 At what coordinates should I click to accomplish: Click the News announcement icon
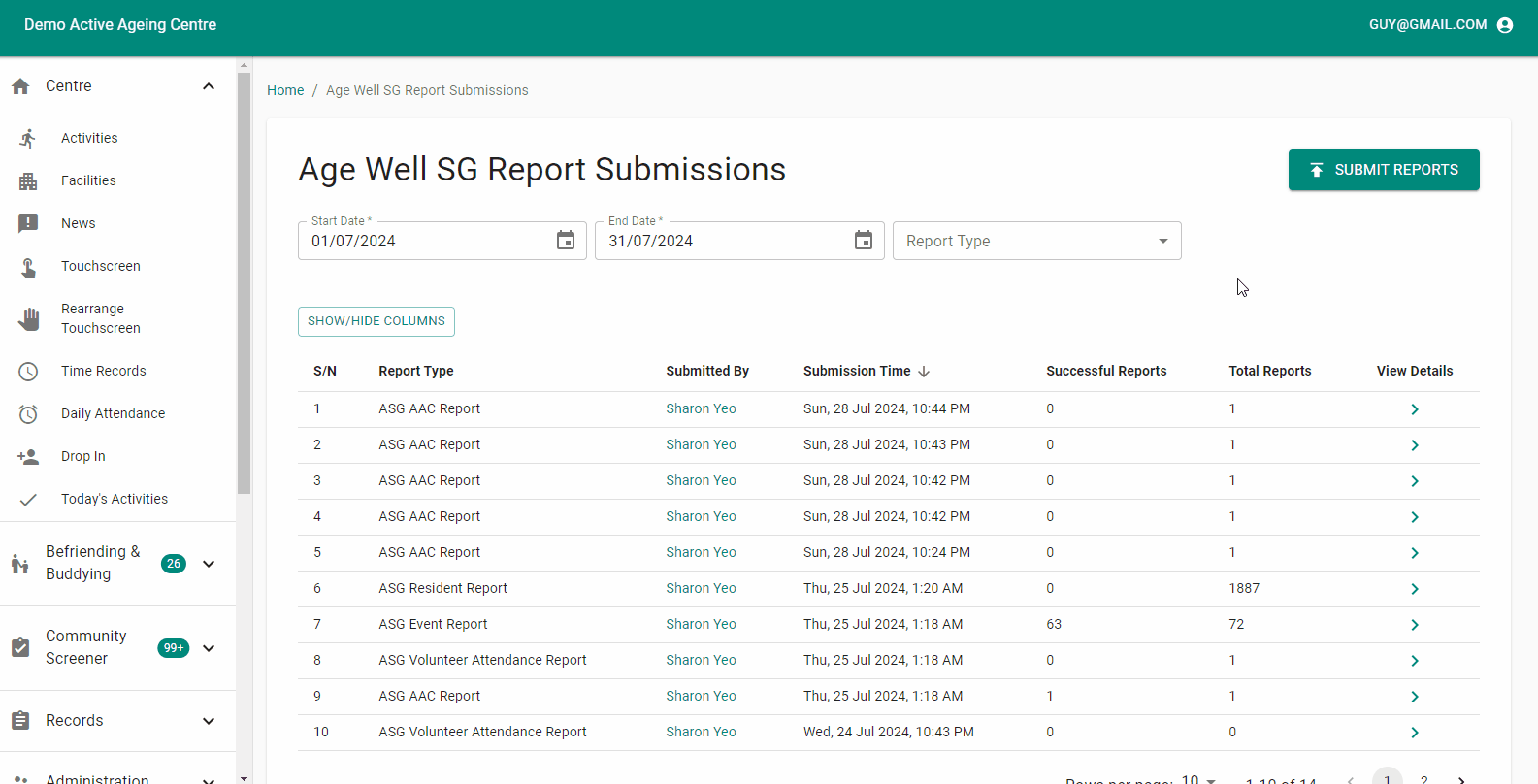[28, 224]
